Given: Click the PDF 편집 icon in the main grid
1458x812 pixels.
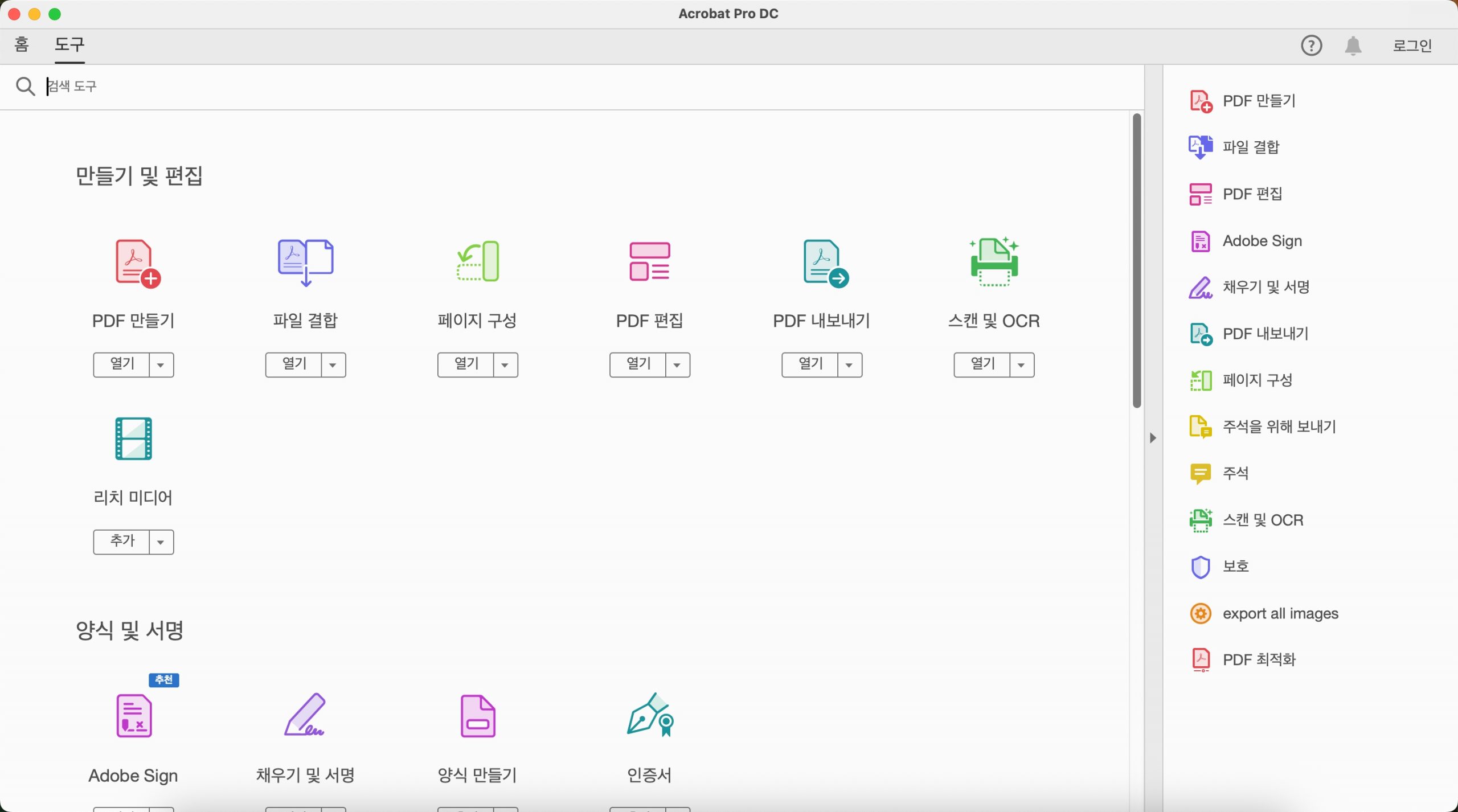Looking at the screenshot, I should (x=649, y=261).
